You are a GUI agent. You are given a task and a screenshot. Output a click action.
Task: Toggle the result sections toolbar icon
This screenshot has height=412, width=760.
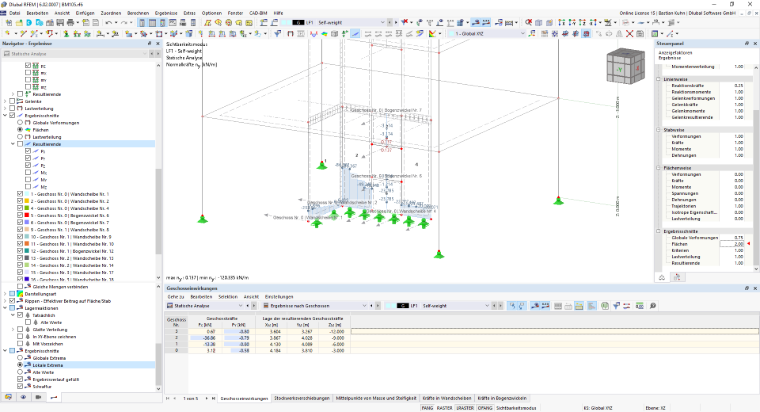coord(355,33)
